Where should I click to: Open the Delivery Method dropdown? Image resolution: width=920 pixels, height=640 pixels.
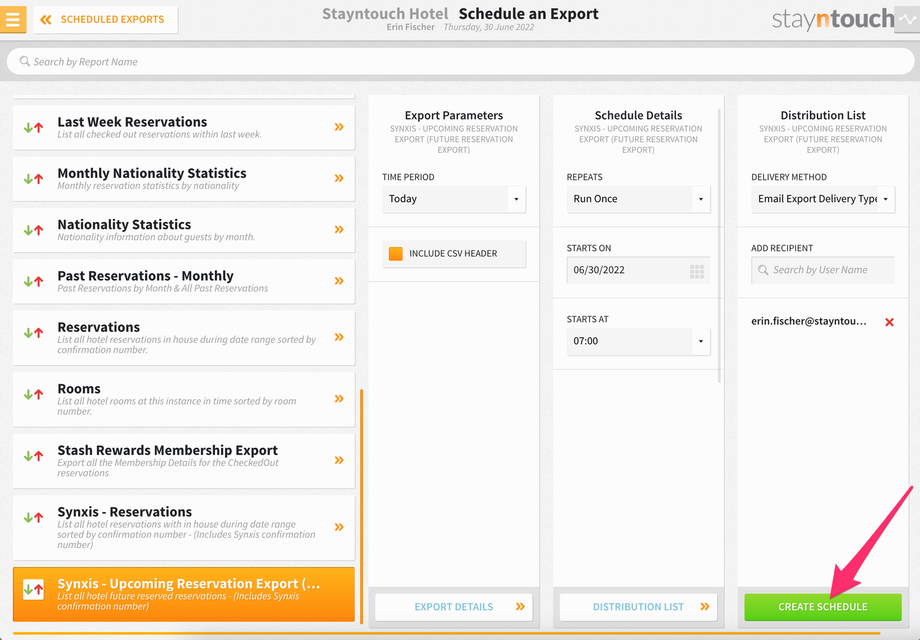[823, 199]
